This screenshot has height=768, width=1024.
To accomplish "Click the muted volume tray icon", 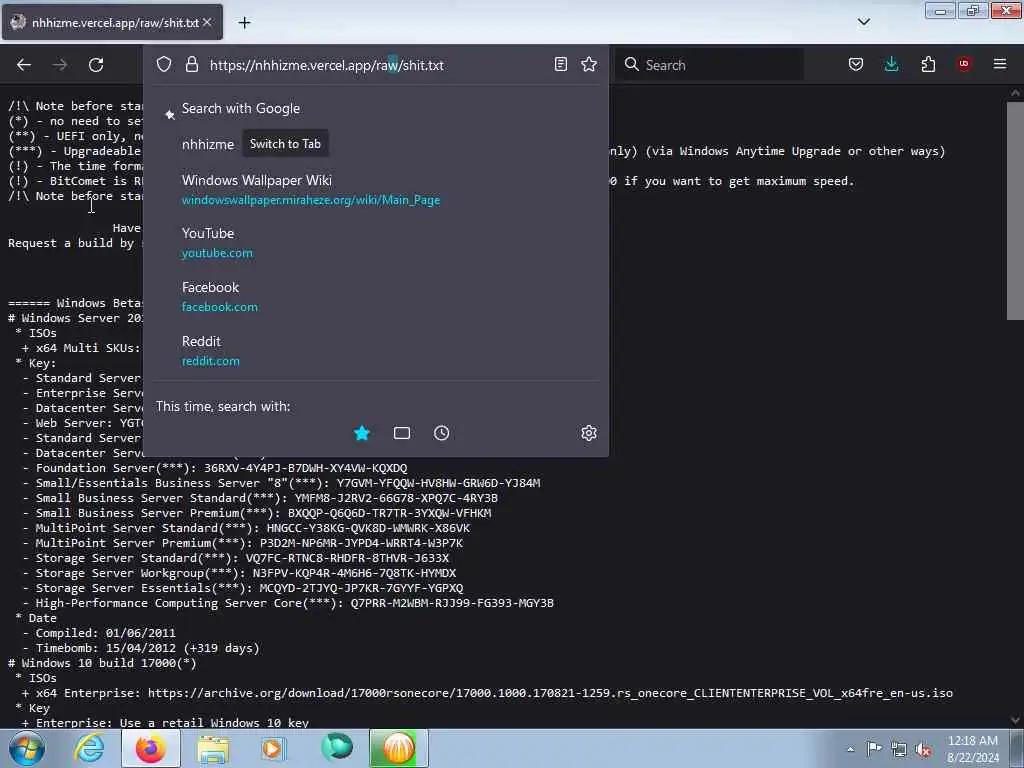I will pyautogui.click(x=923, y=749).
